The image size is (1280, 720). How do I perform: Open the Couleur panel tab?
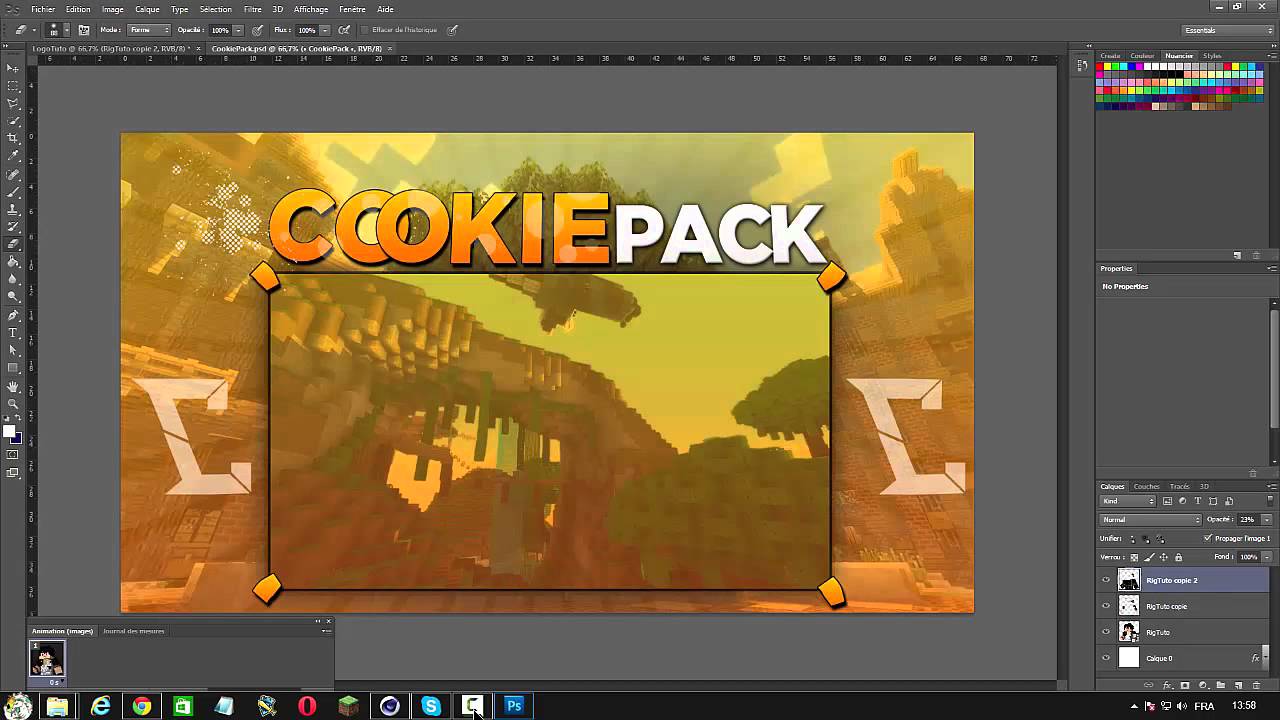coord(1142,56)
